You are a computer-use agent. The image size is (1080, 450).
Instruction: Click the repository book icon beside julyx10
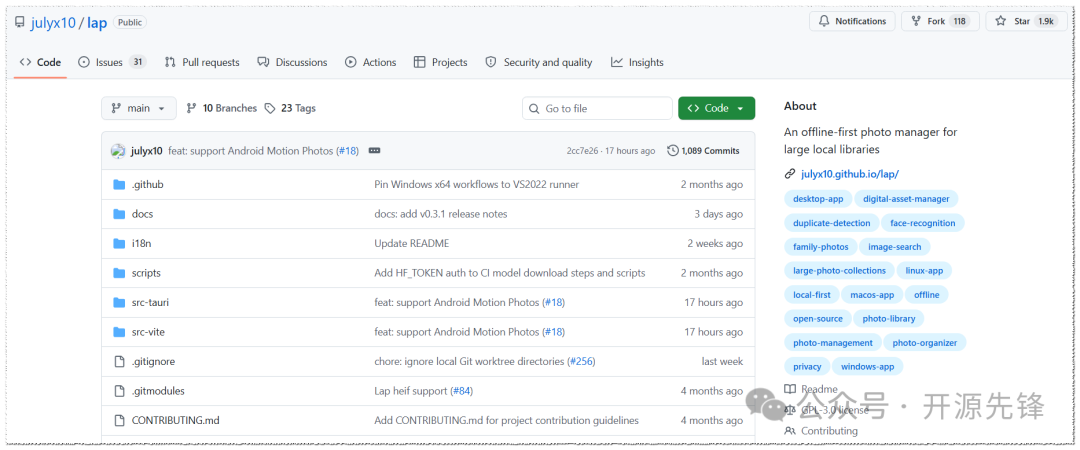tap(20, 23)
